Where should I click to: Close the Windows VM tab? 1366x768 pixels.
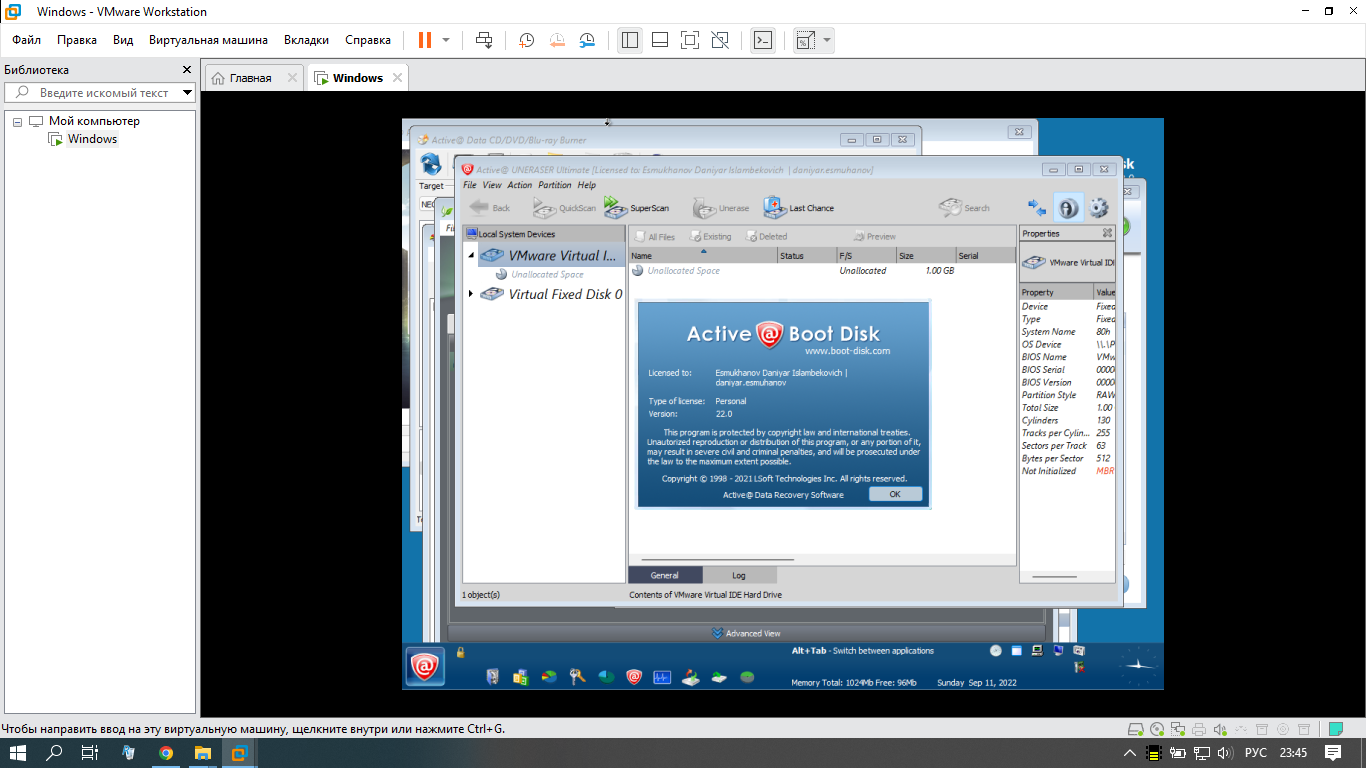click(397, 77)
